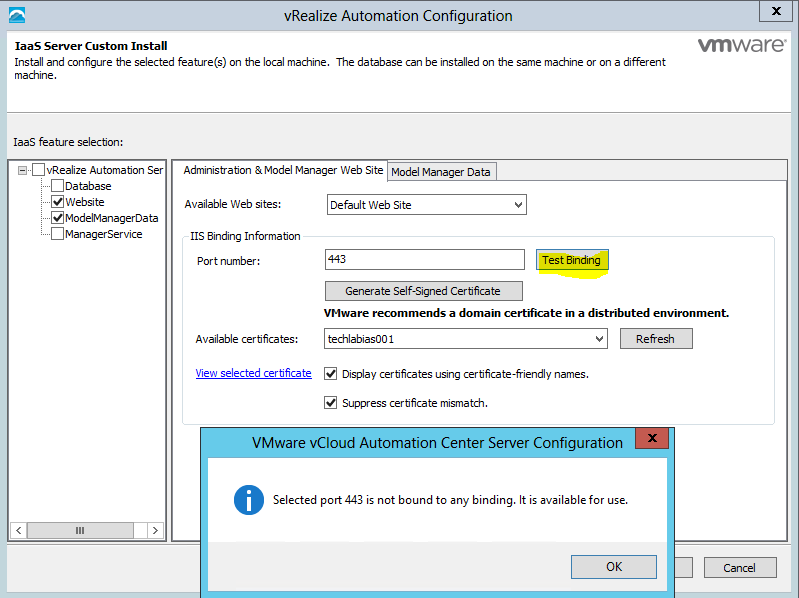This screenshot has height=598, width=799.
Task: Click inside the Port number field
Action: point(424,259)
